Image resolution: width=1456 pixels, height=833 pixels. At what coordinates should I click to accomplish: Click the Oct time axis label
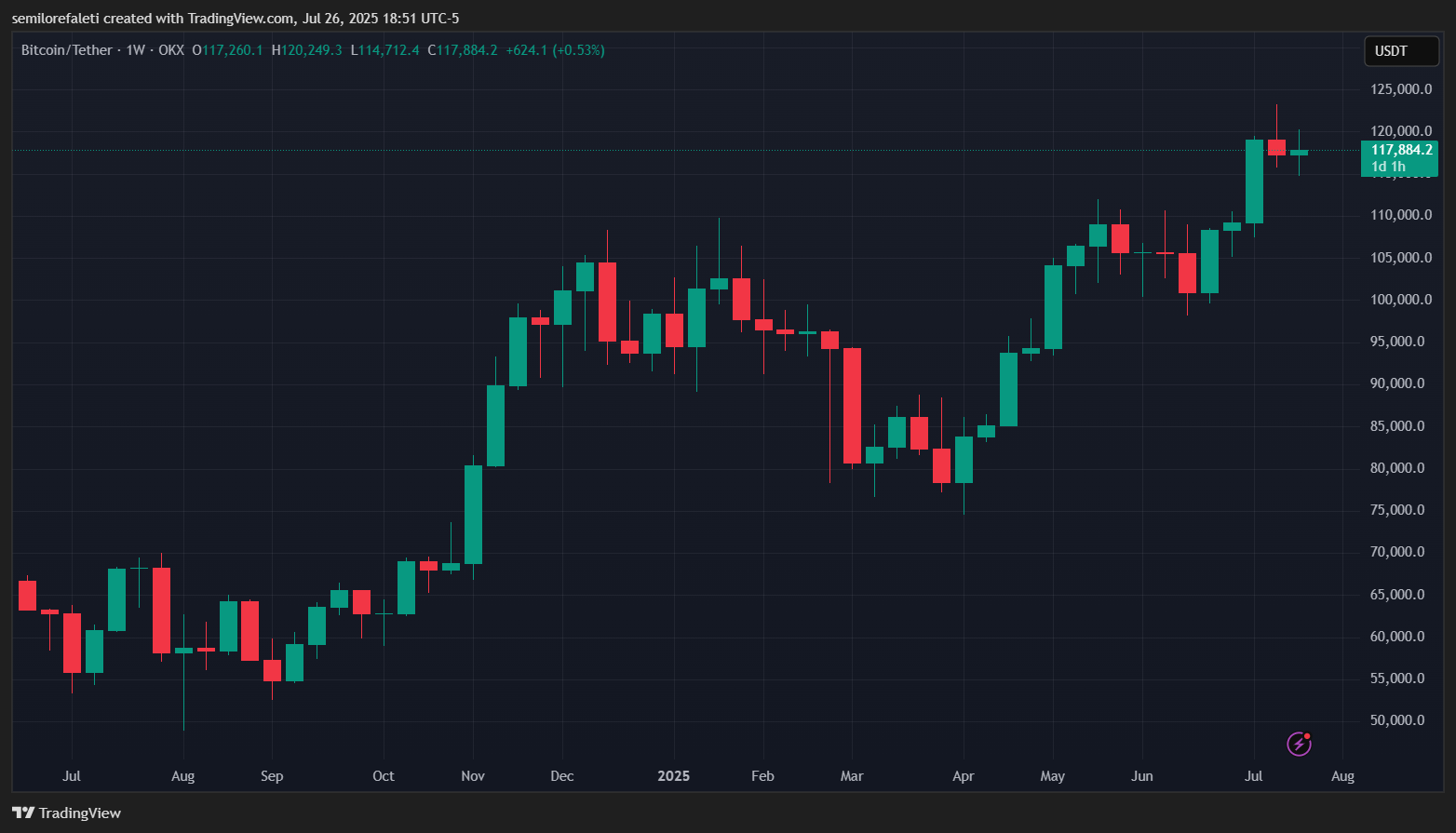[x=384, y=776]
